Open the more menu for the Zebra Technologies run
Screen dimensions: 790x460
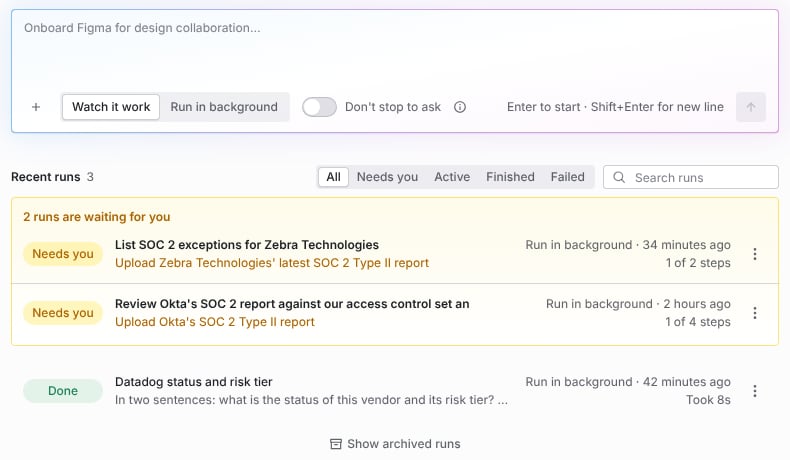pyautogui.click(x=755, y=254)
